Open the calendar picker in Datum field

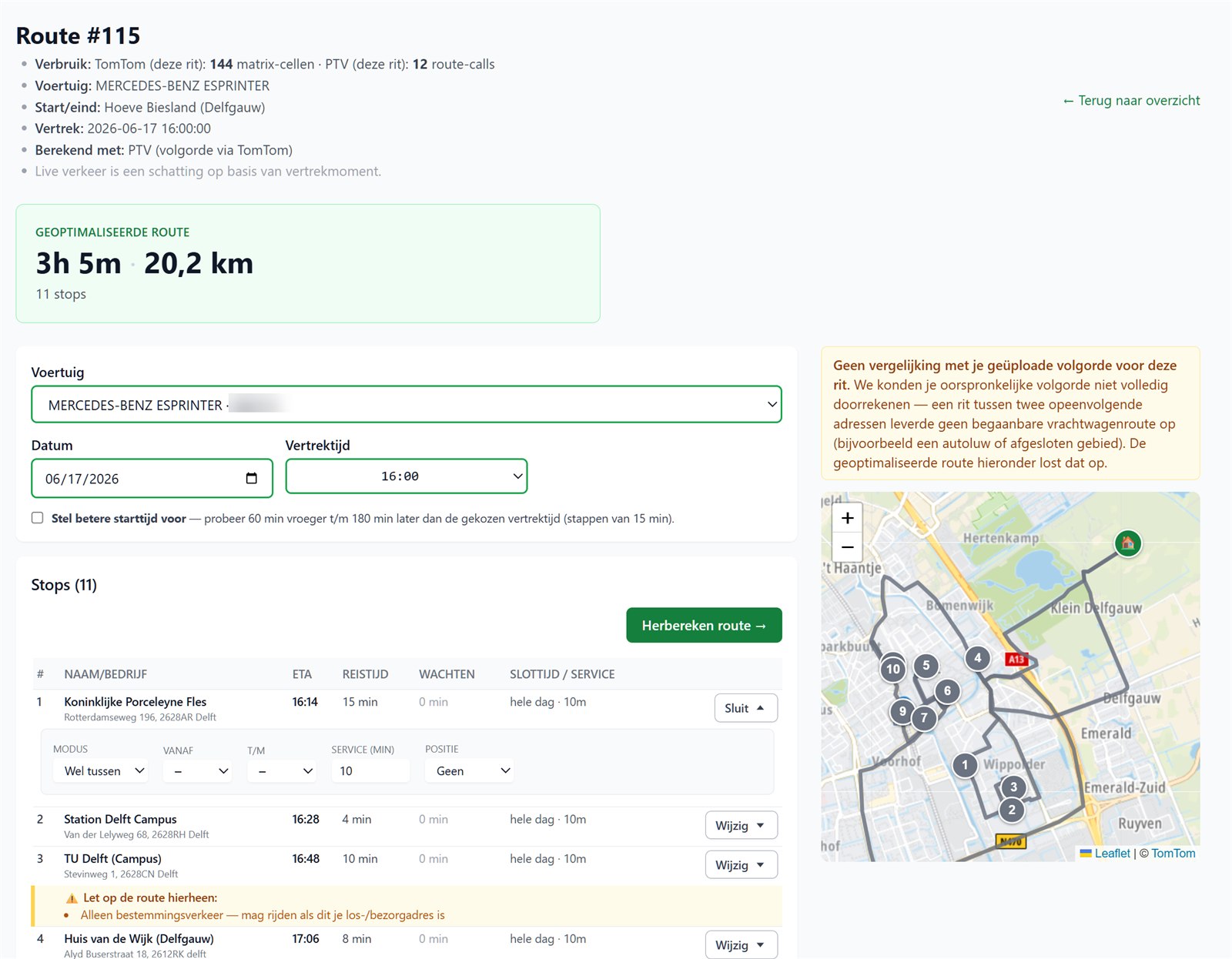click(251, 478)
